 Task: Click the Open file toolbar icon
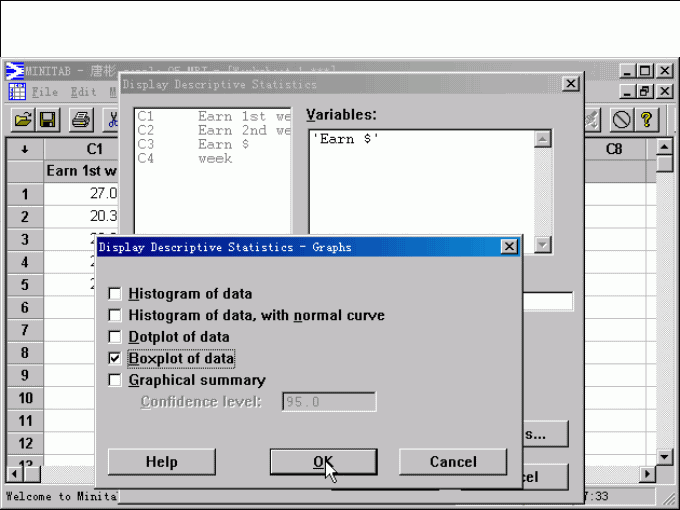pos(22,120)
